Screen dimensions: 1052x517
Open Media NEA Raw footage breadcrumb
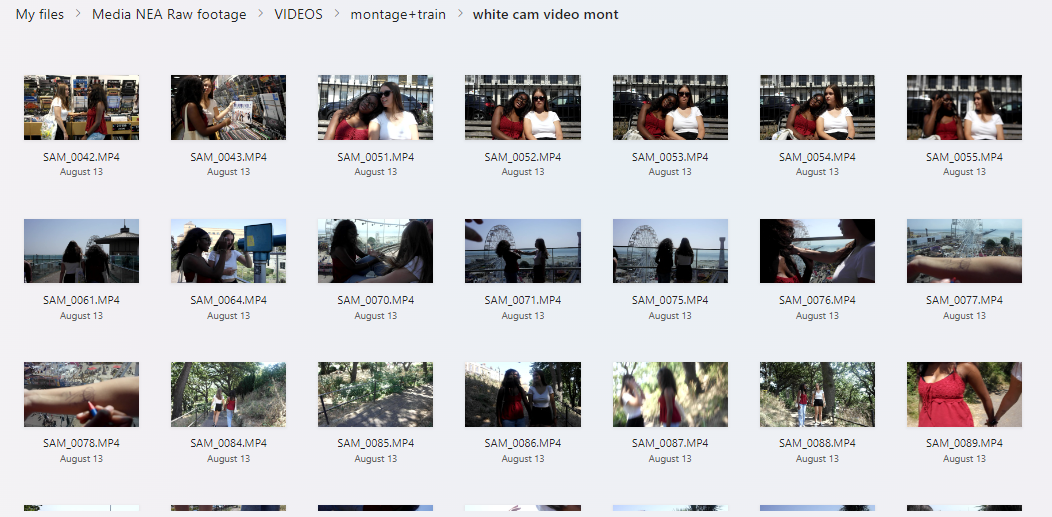point(169,14)
